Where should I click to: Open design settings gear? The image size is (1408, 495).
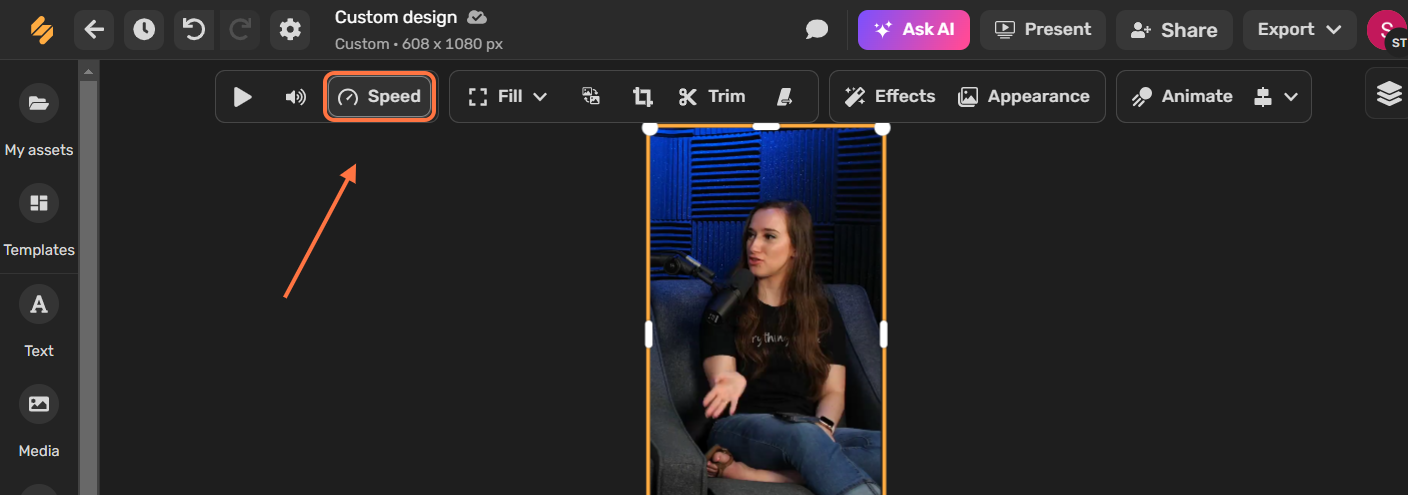coord(290,30)
